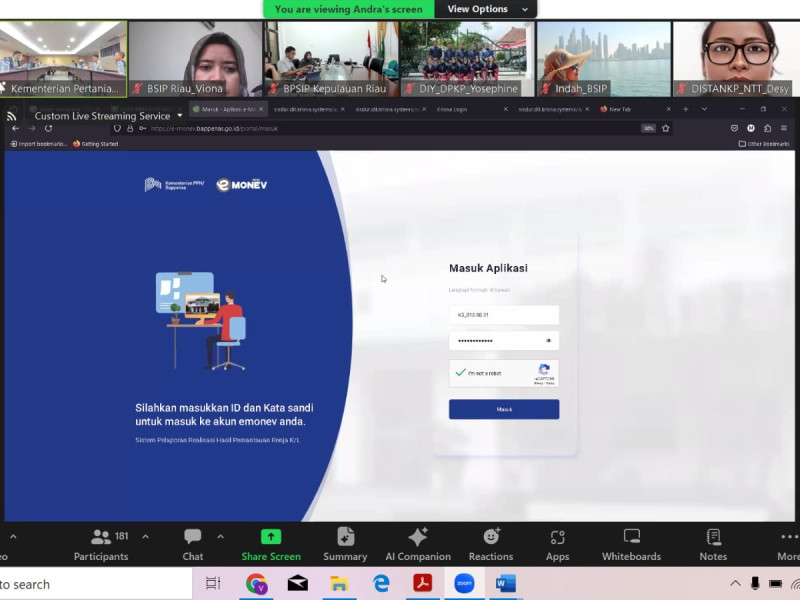Open the Notes tool
This screenshot has width=800, height=600.
[713, 544]
